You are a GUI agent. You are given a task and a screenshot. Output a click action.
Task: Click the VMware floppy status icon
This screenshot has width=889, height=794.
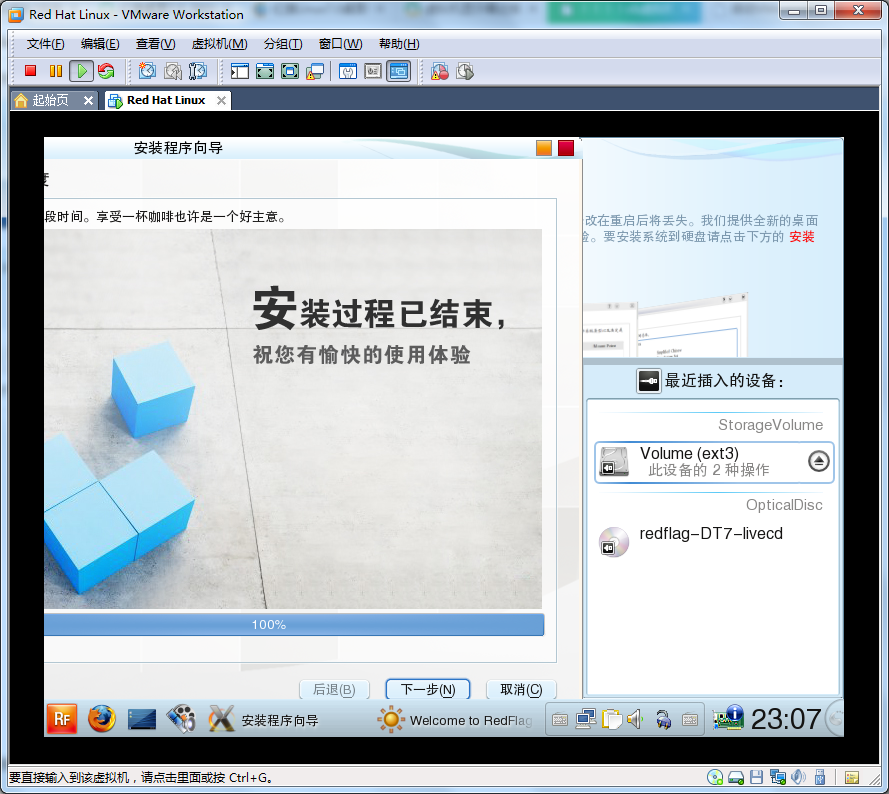[756, 777]
